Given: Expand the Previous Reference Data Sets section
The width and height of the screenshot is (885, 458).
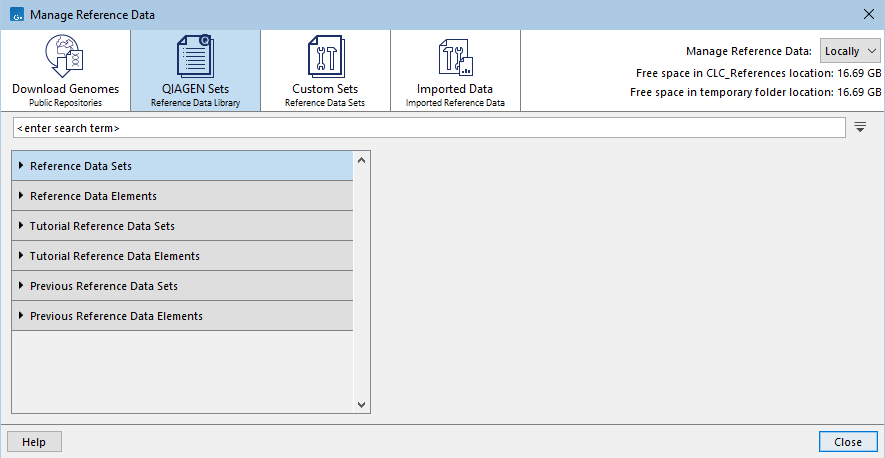Looking at the screenshot, I should (x=22, y=286).
